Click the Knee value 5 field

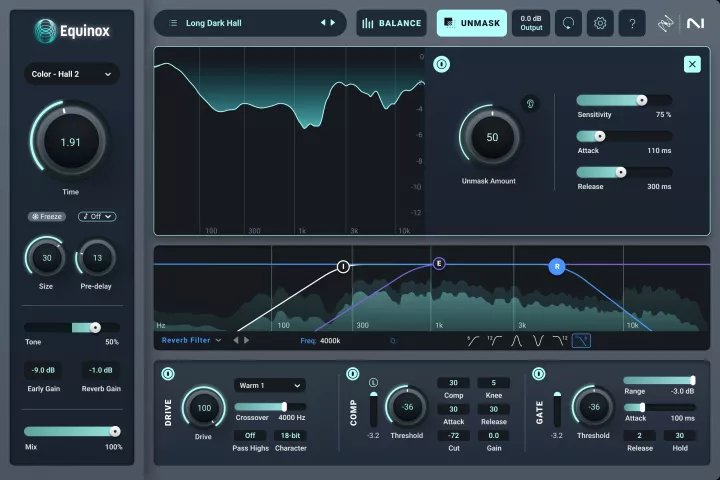494,383
